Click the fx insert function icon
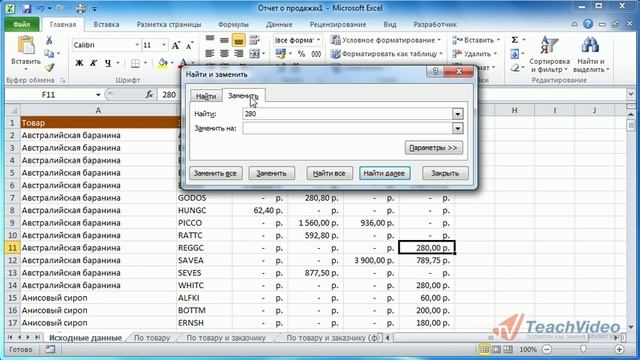Viewport: 640px width, 360px height. click(149, 95)
